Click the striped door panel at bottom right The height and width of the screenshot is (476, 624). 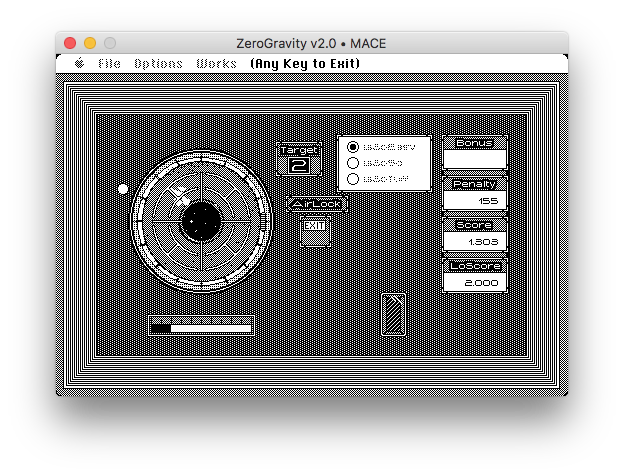coord(394,313)
